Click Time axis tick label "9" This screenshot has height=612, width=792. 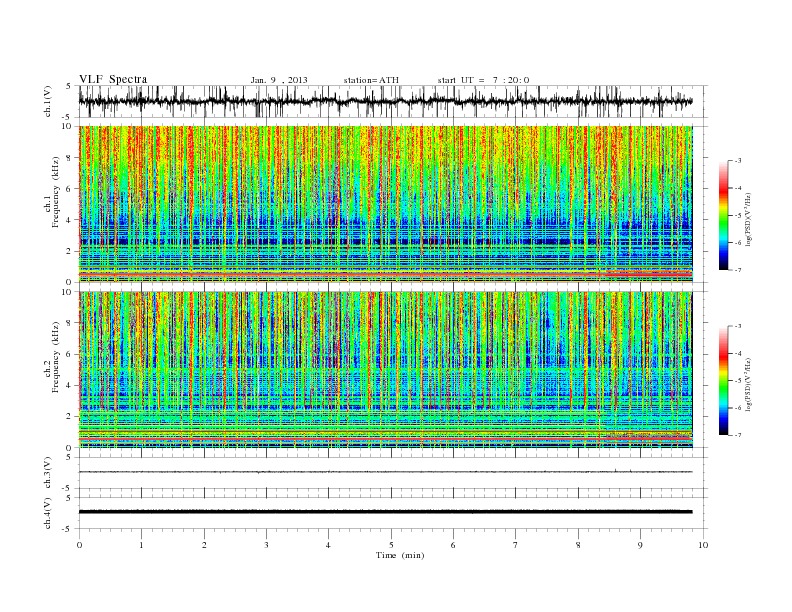[640, 545]
